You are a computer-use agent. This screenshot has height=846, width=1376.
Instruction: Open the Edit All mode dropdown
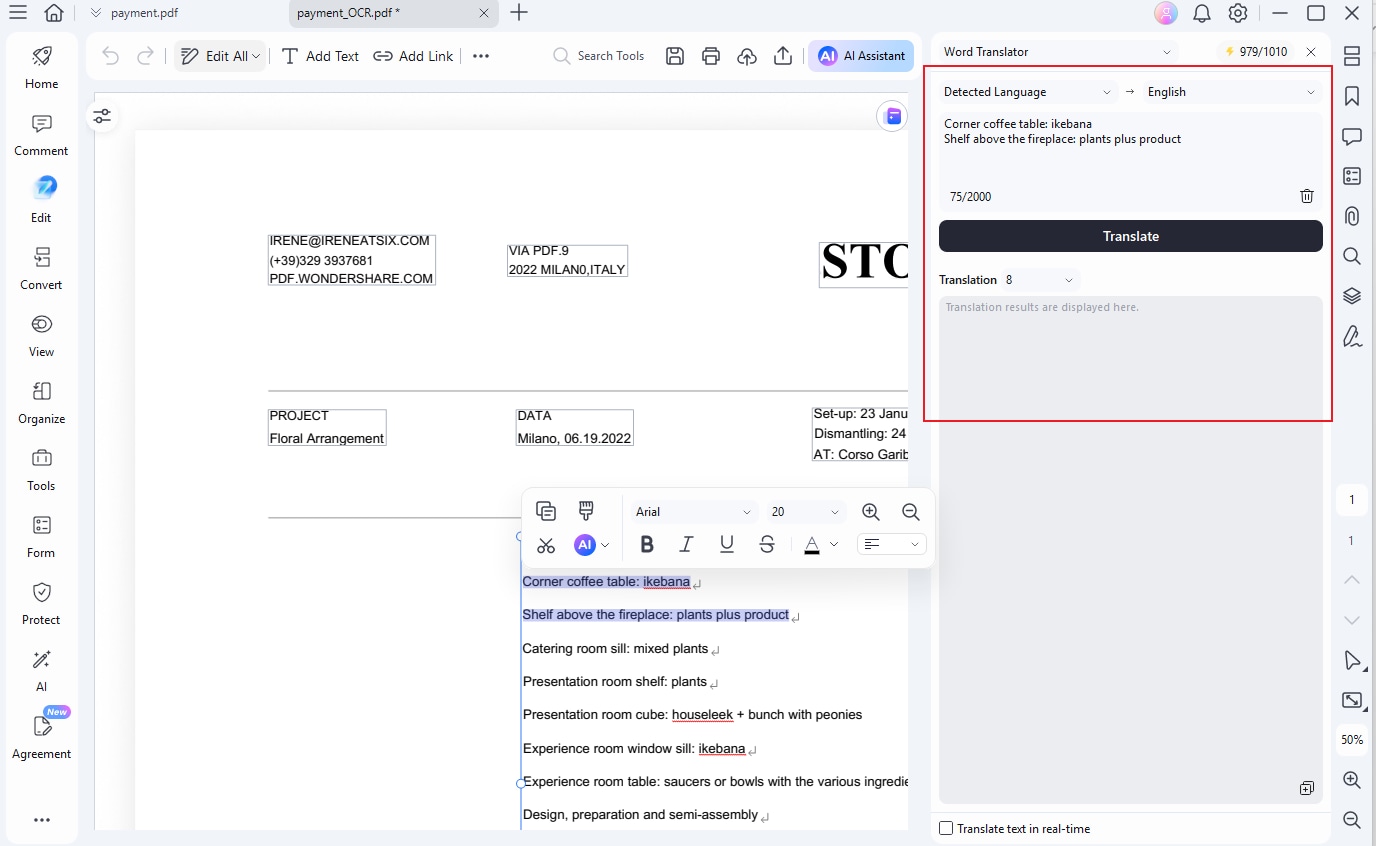click(x=220, y=56)
